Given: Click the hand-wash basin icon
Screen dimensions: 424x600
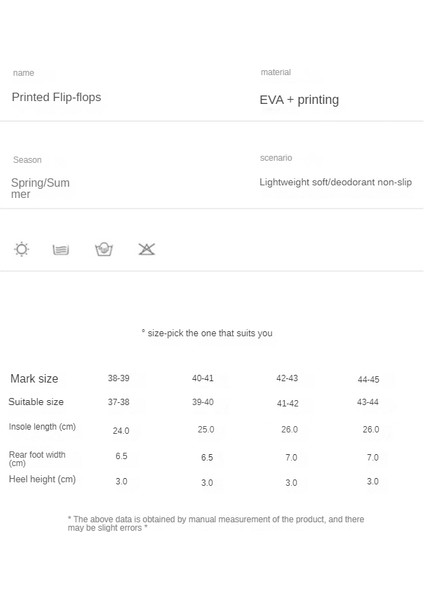Looking at the screenshot, I should [x=104, y=249].
